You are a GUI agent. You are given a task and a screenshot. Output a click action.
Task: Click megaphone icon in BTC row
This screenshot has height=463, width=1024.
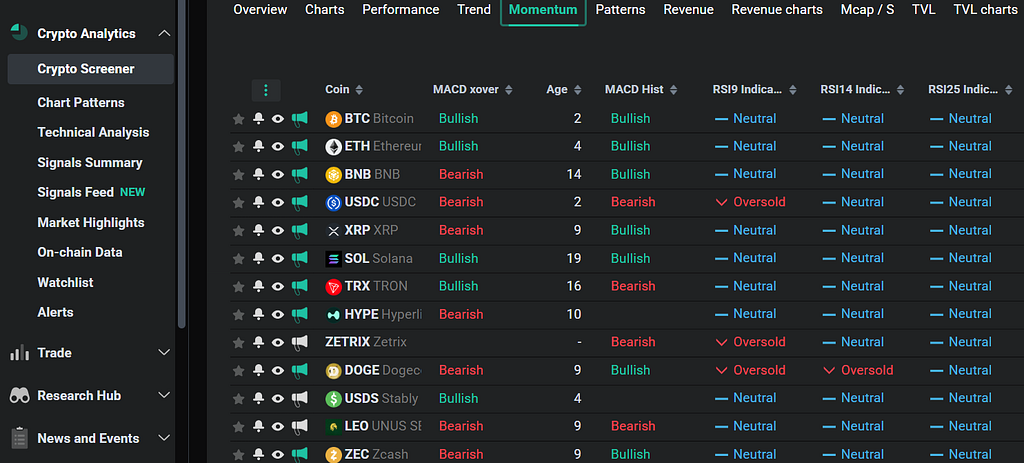(x=299, y=118)
